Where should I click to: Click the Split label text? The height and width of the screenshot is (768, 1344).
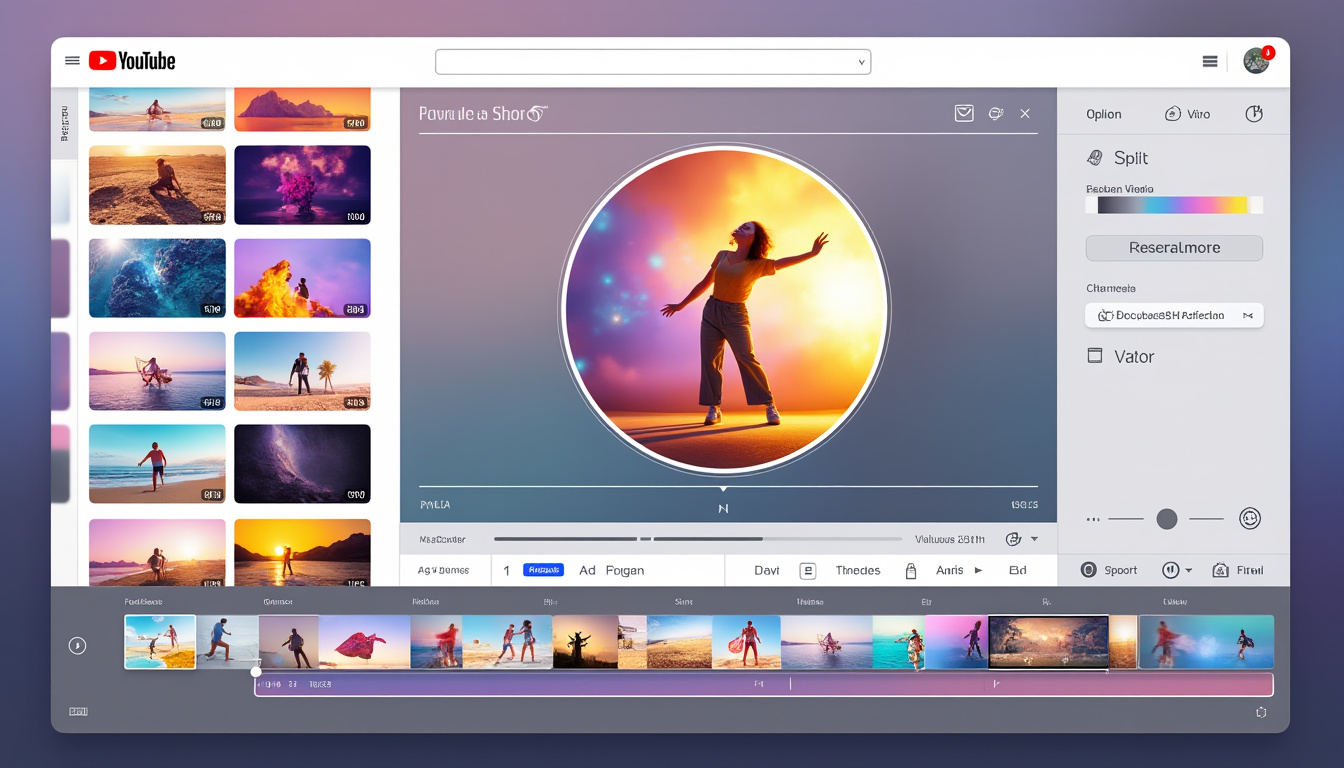pos(1131,158)
